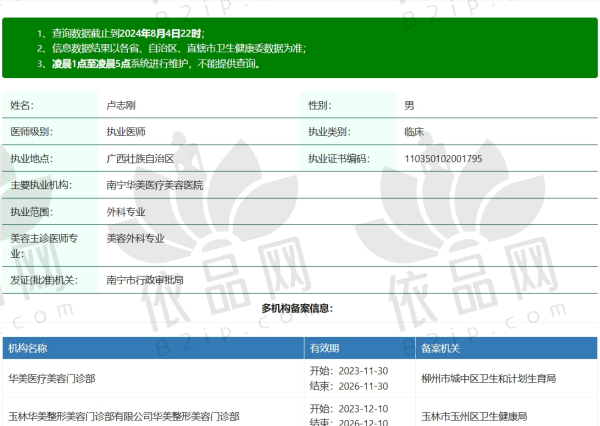Select the name value 卢志刚
Screen dimensions: 600x426
coord(121,105)
